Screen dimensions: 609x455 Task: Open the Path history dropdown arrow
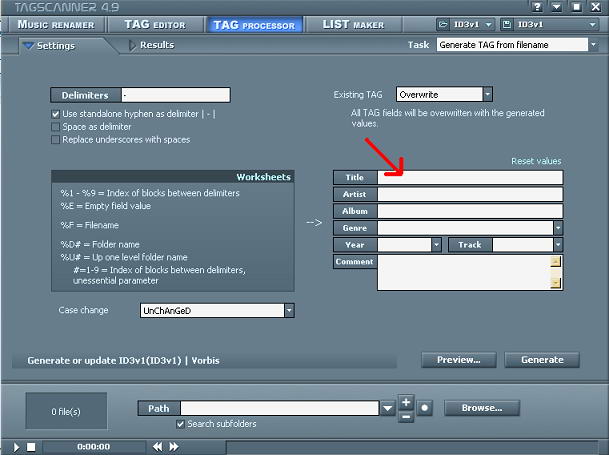[388, 408]
